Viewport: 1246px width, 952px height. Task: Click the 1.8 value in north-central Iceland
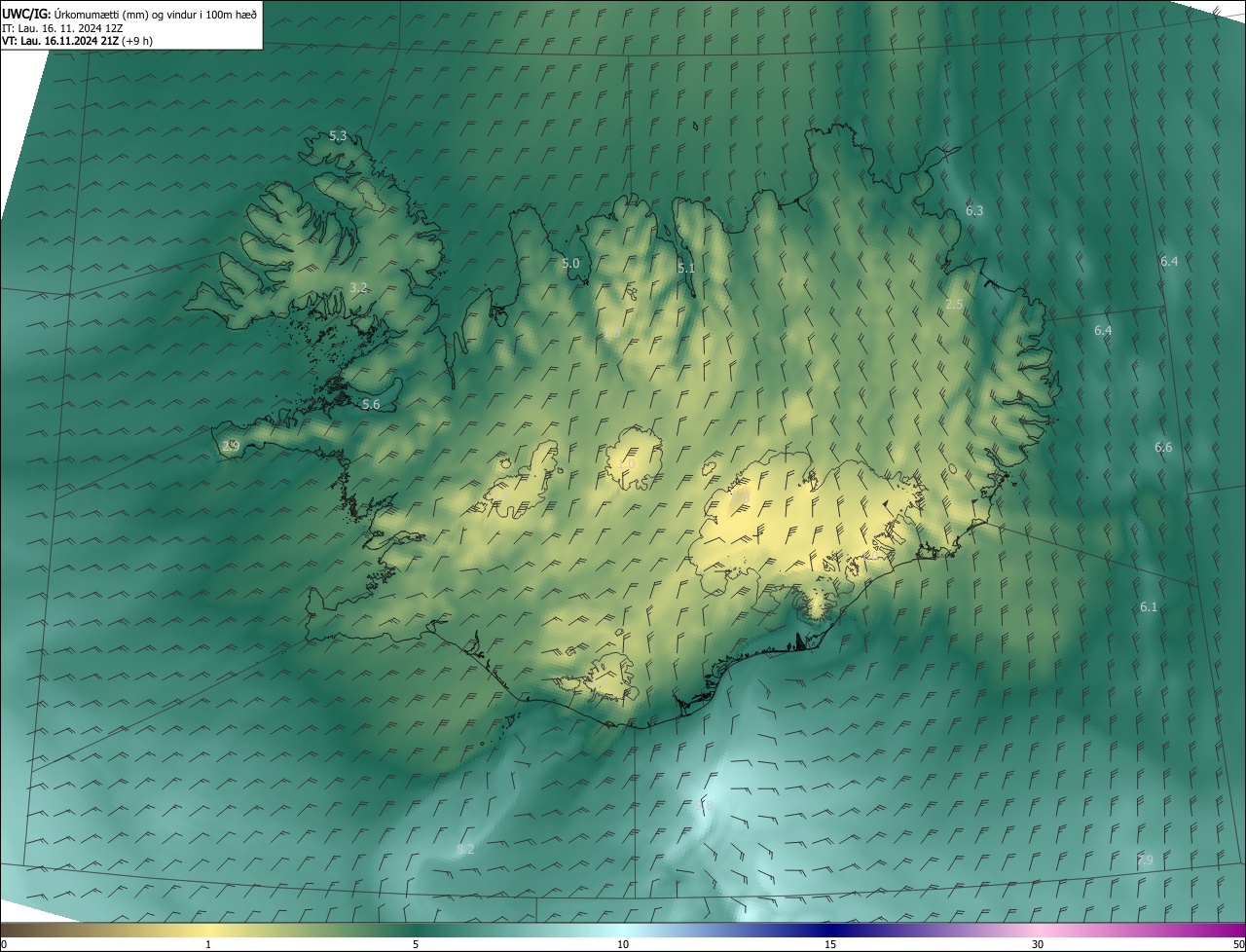tap(611, 334)
